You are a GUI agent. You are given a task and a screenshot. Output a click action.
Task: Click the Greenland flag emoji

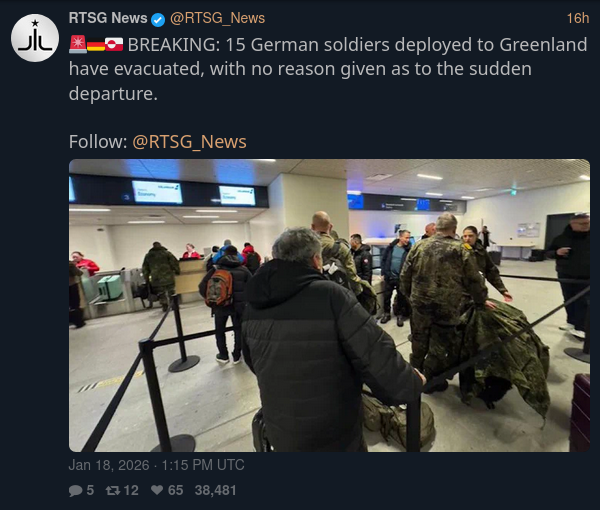(114, 44)
